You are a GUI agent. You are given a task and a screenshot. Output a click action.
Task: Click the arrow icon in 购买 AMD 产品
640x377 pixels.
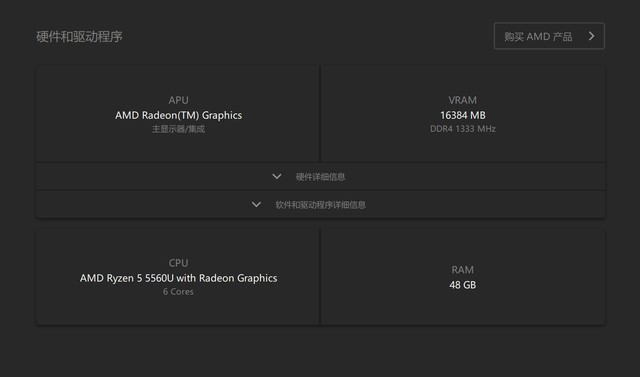591,36
